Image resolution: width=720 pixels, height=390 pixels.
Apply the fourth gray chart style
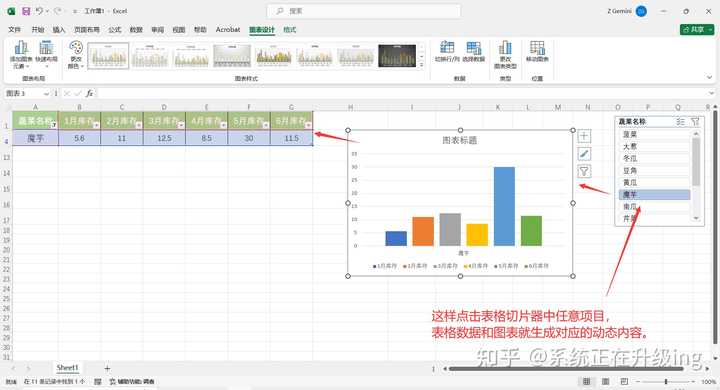pyautogui.click(x=232, y=56)
